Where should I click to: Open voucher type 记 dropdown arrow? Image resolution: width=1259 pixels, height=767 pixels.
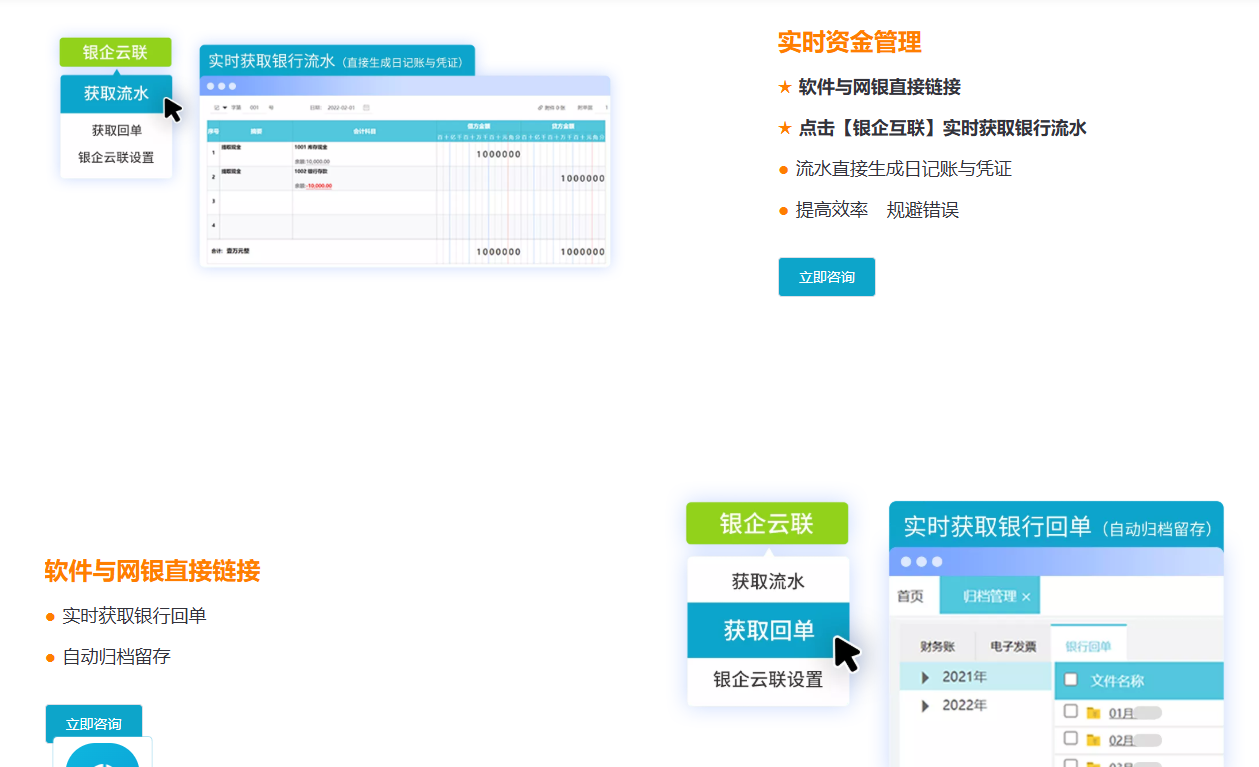pyautogui.click(x=225, y=107)
